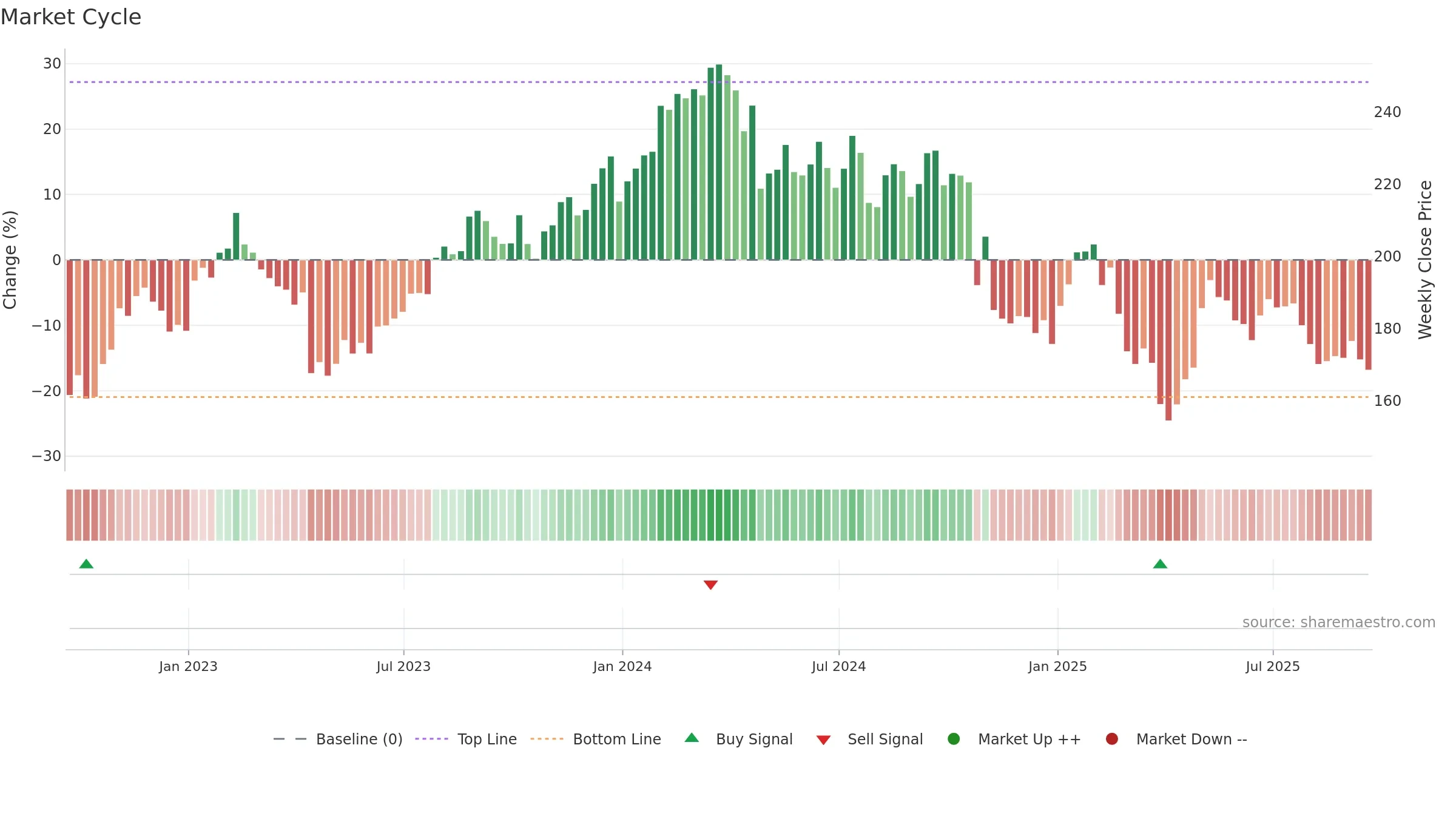Click the 30 tick on the left axis
The height and width of the screenshot is (819, 1456).
tap(52, 64)
